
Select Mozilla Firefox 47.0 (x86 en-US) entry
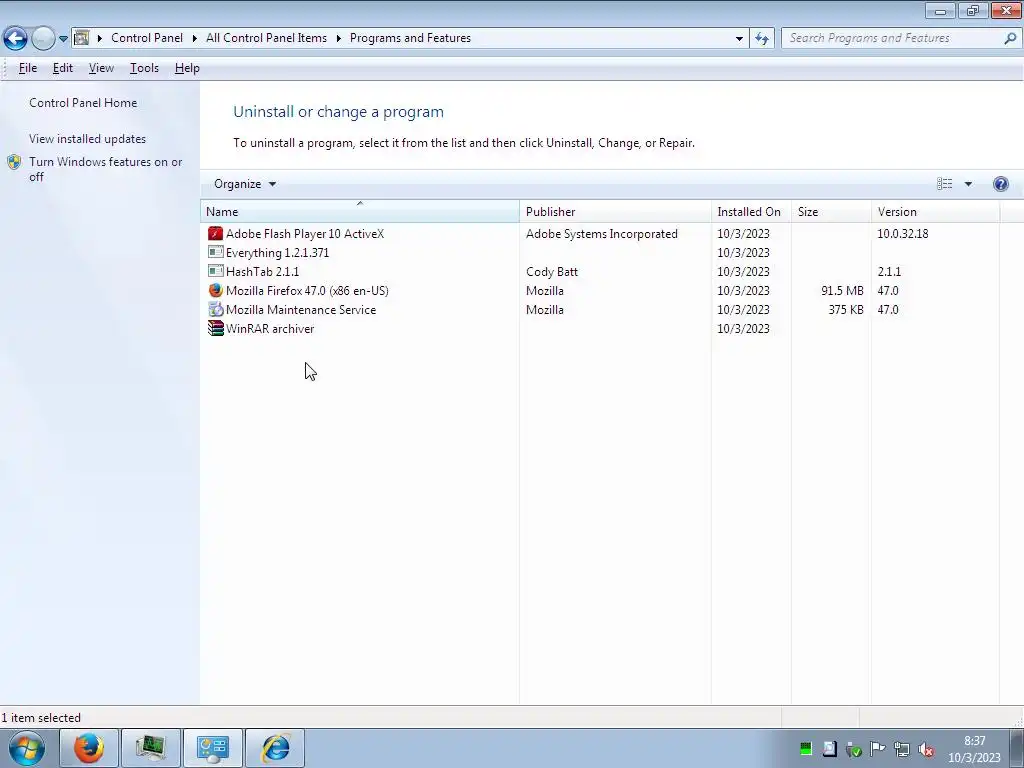(307, 291)
